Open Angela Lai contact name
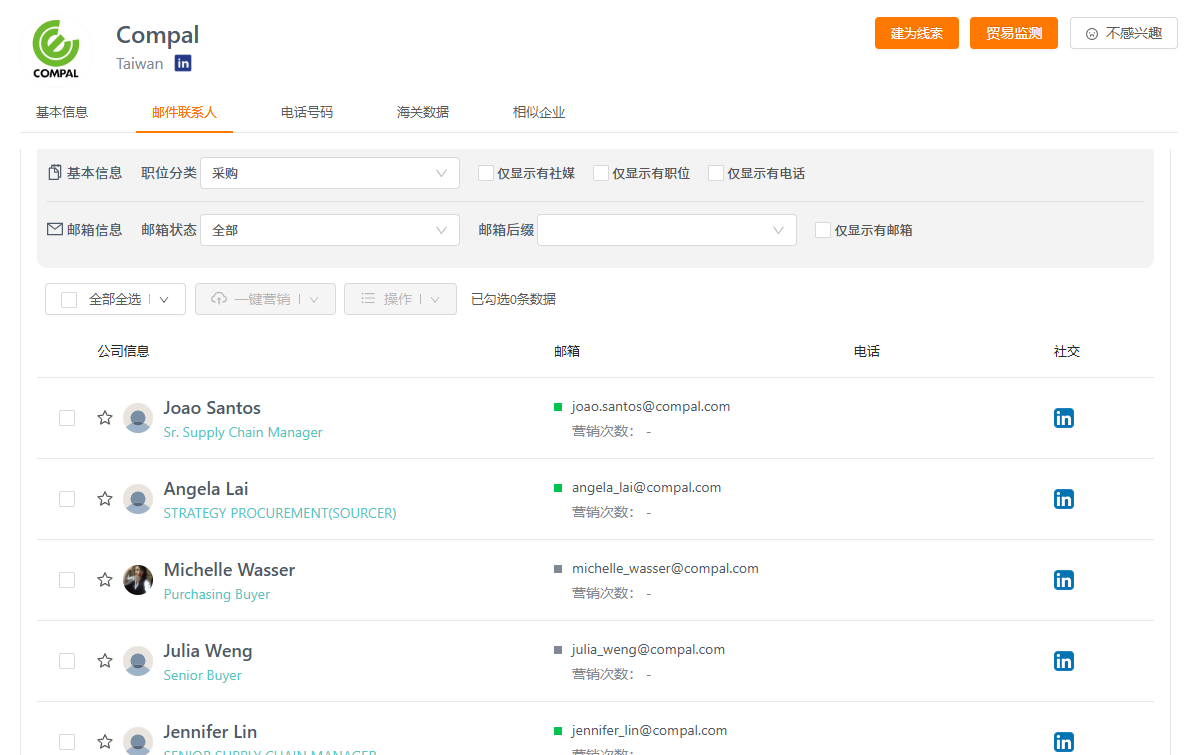The image size is (1192, 755). click(x=206, y=489)
